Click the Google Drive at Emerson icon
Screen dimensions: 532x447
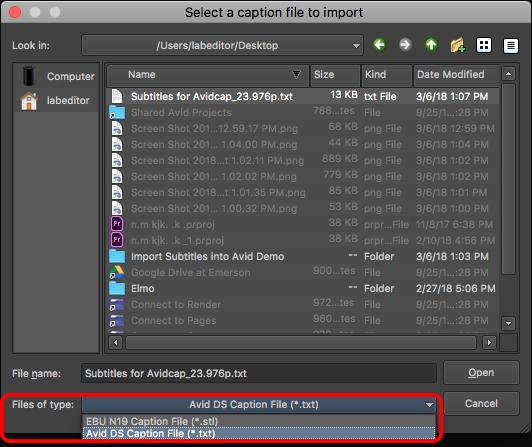[x=117, y=272]
